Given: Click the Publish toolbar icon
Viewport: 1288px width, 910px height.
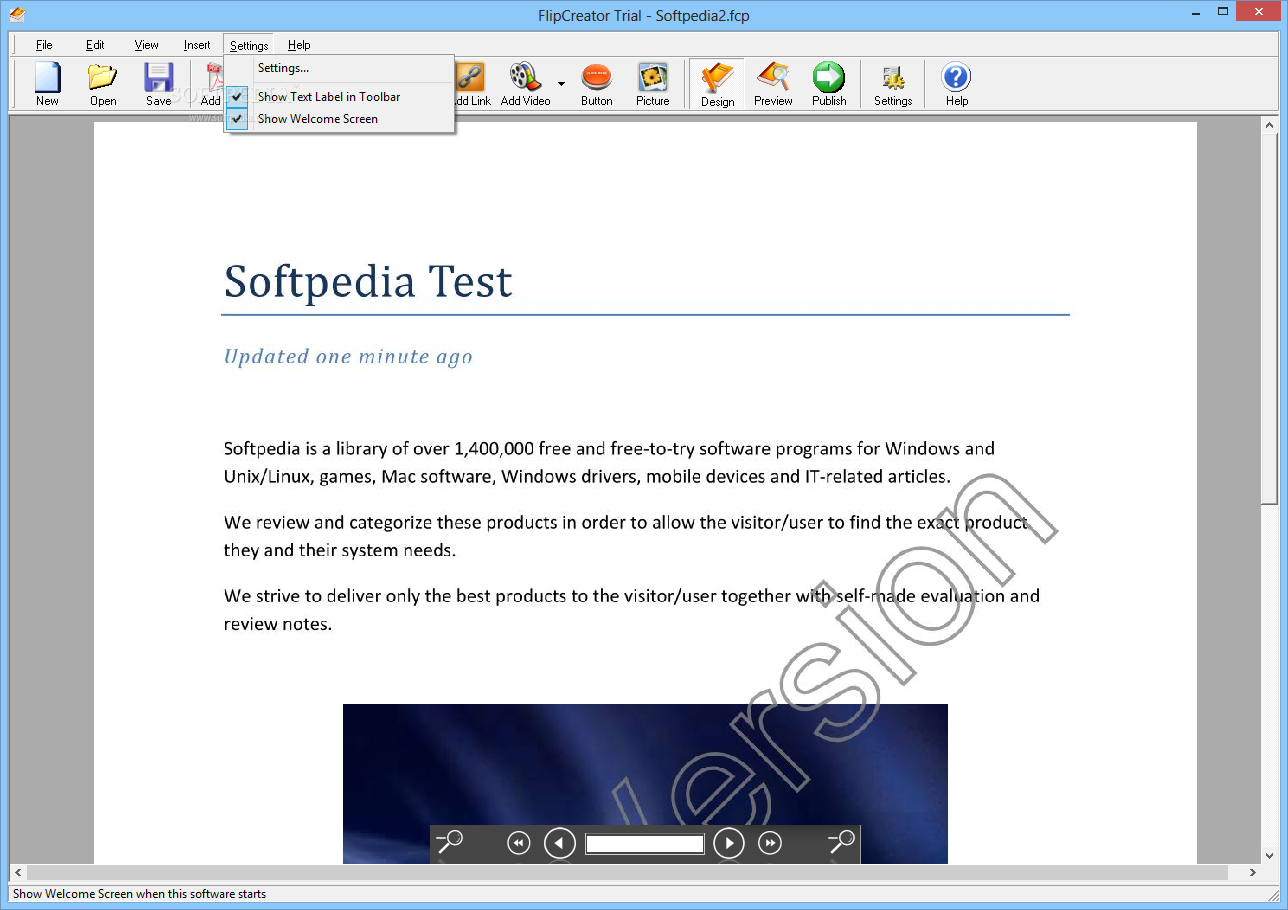Looking at the screenshot, I should coord(829,84).
